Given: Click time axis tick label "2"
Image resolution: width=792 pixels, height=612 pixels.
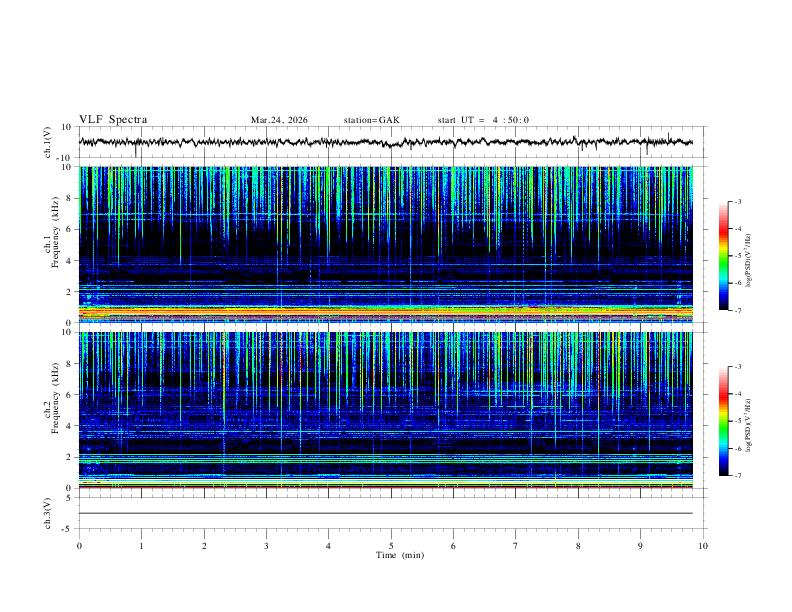Looking at the screenshot, I should (204, 546).
